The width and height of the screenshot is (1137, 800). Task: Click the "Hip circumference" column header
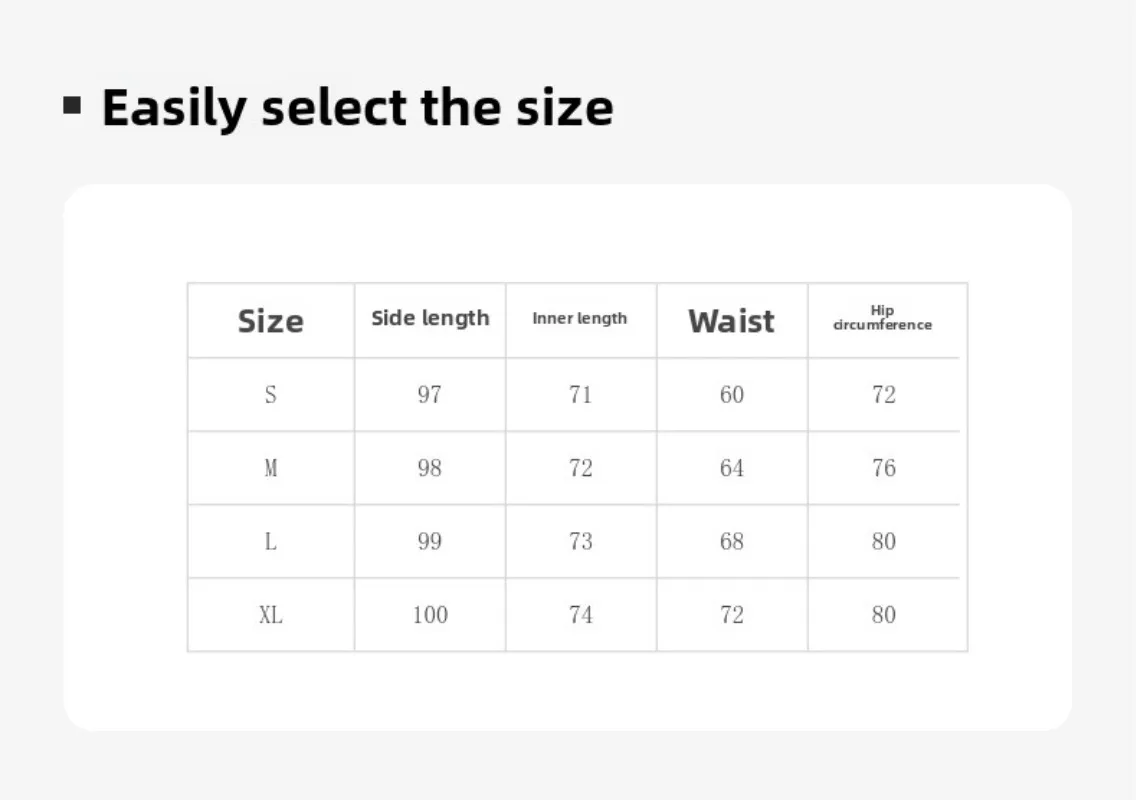pyautogui.click(x=882, y=319)
